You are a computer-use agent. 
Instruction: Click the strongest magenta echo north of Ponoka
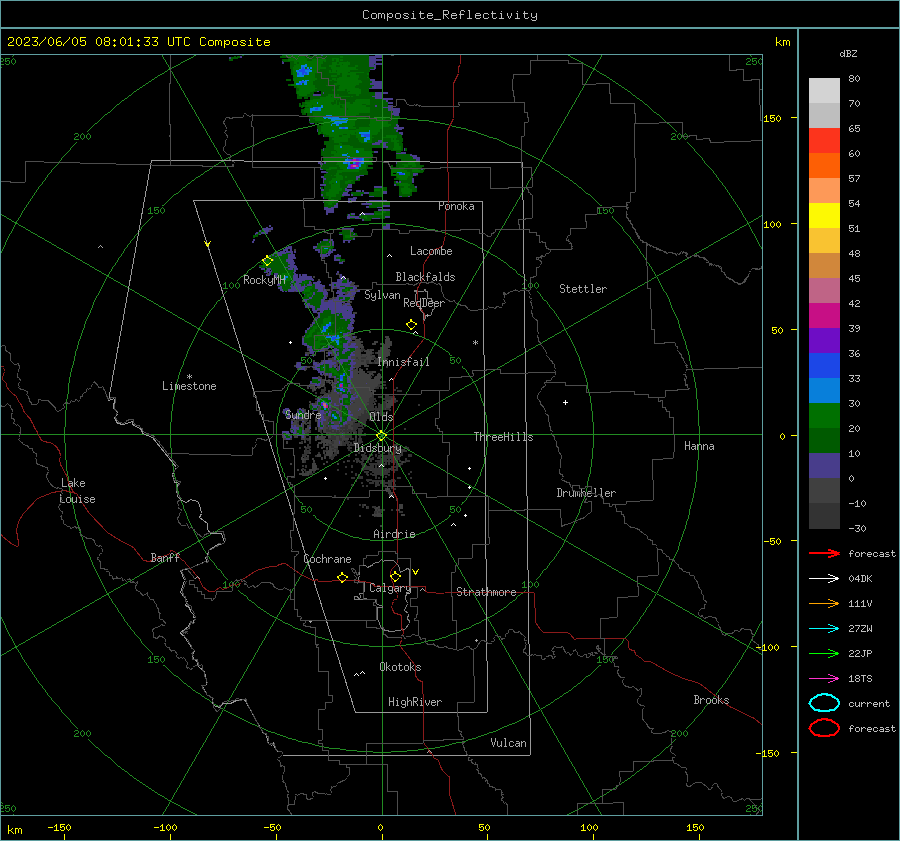[354, 163]
